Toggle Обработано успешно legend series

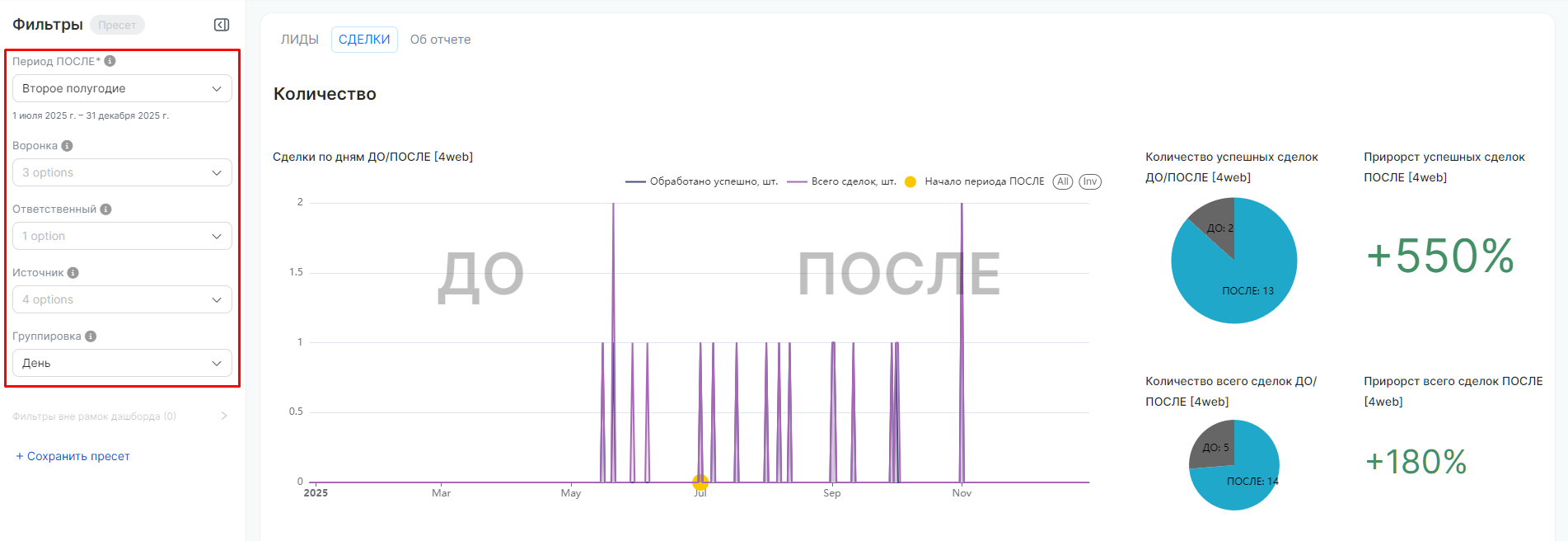(702, 181)
